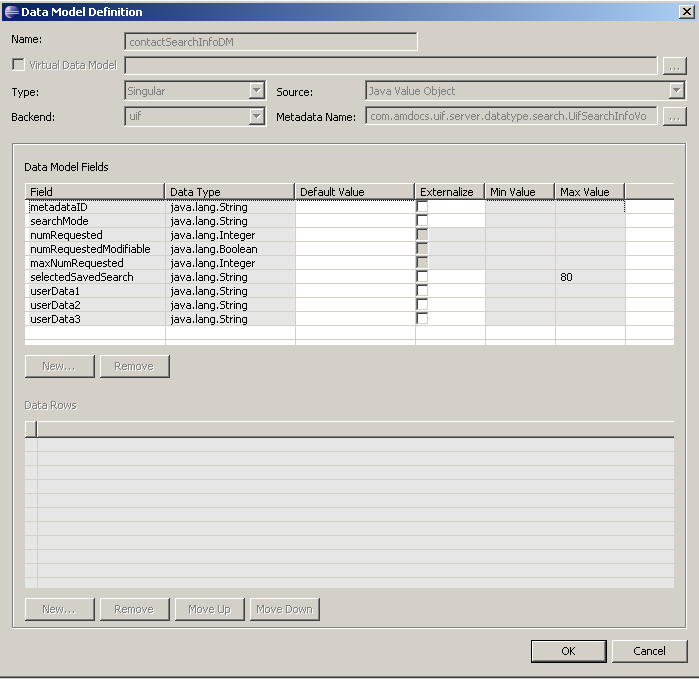This screenshot has height=679, width=699.
Task: Tick Externalize checkbox for userData3
Action: pos(422,319)
